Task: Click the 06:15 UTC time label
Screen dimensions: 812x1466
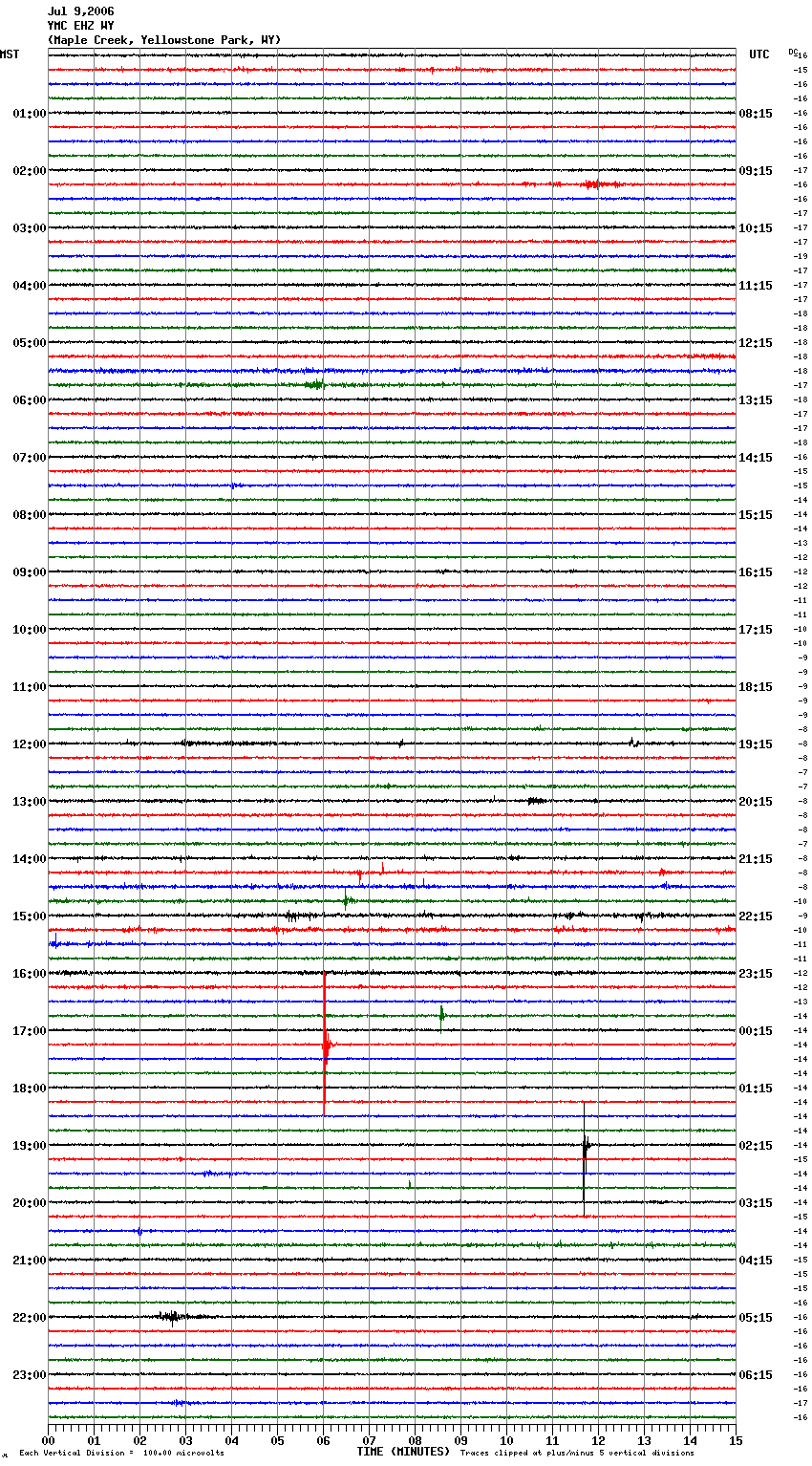Action: 756,1375
